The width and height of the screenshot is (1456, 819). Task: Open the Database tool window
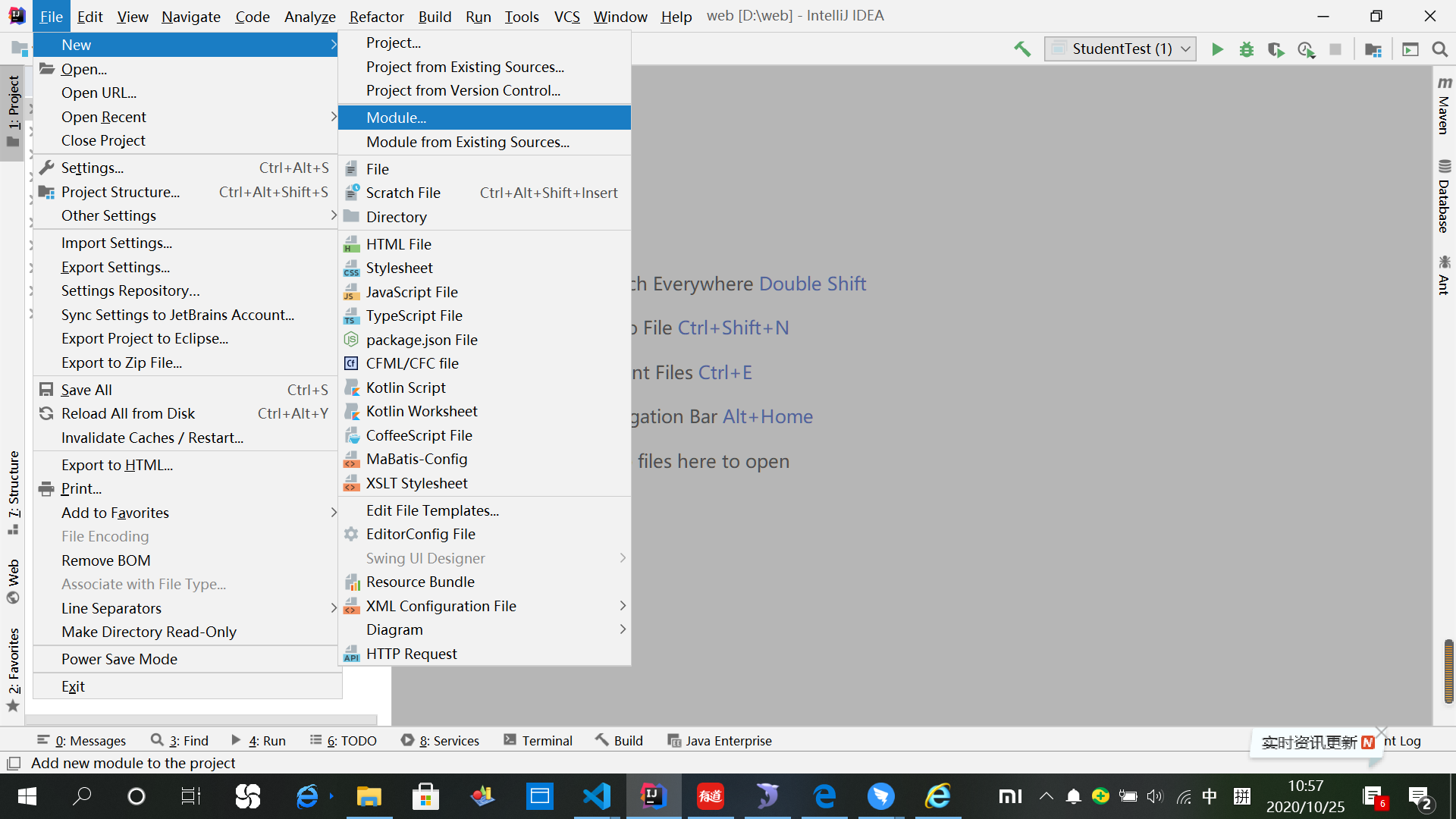click(x=1444, y=197)
